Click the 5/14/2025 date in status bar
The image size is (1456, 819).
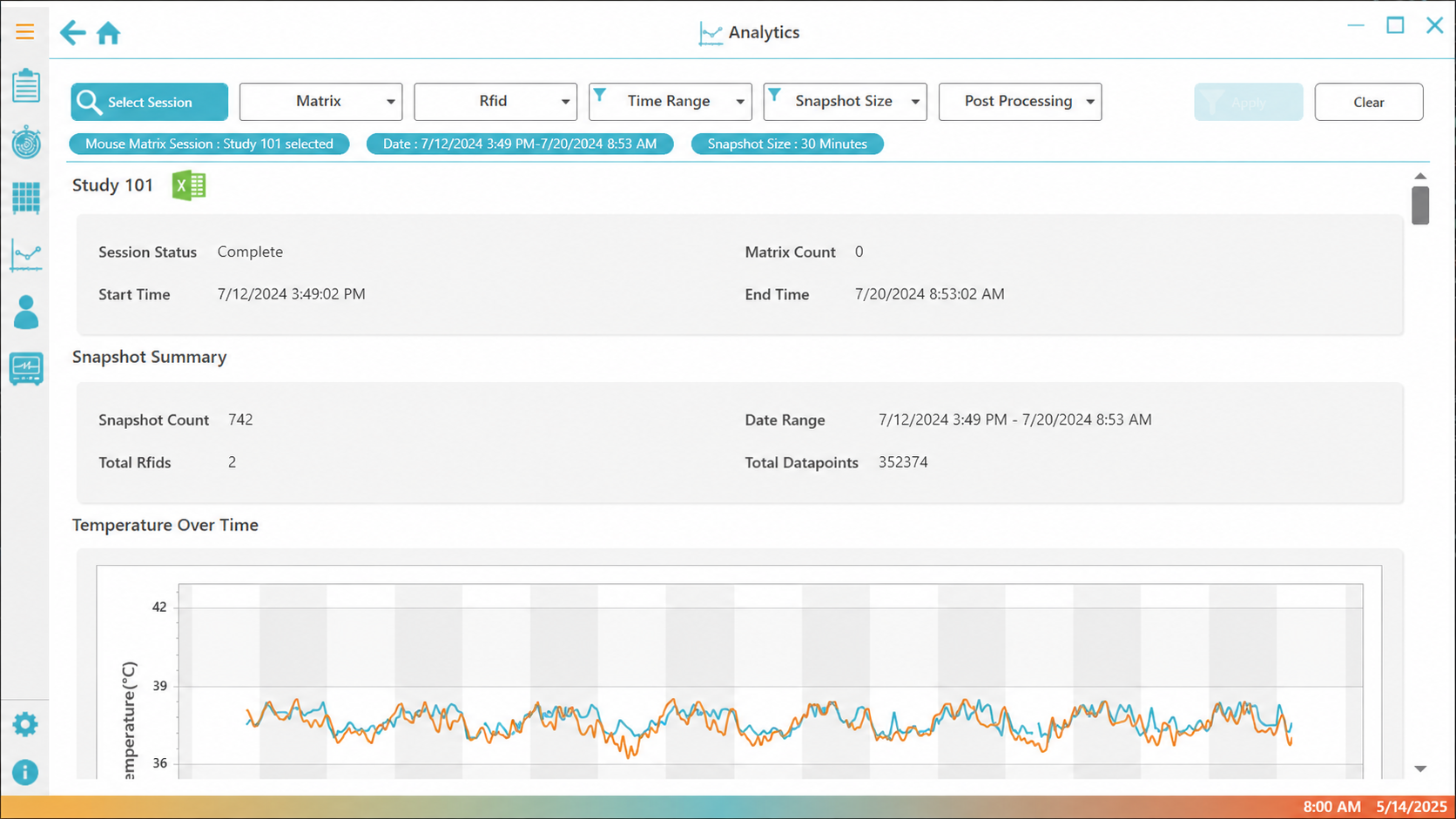coord(1412,807)
